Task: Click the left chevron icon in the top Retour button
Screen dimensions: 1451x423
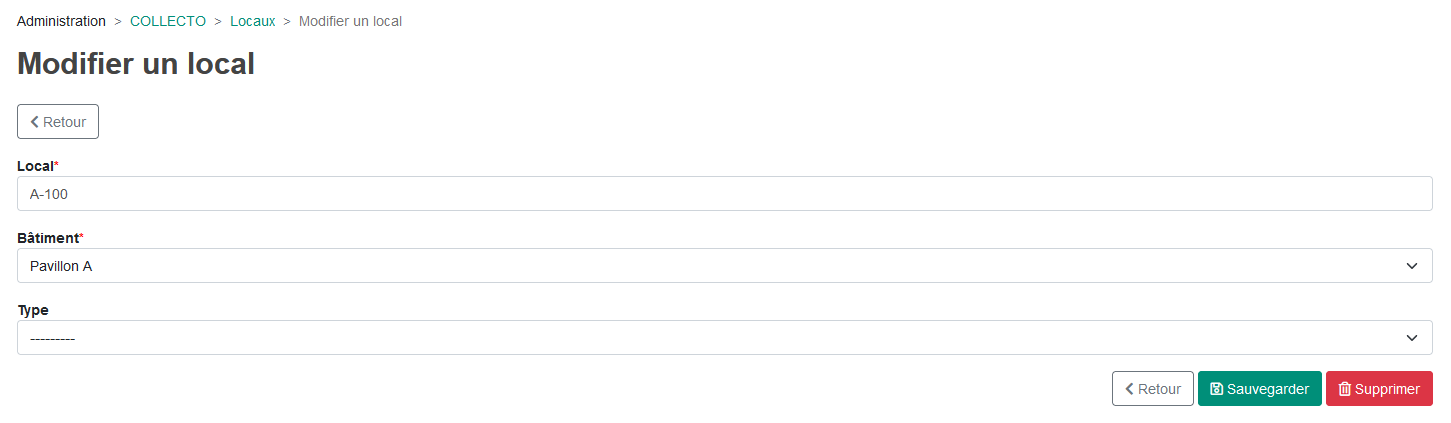Action: [35, 122]
